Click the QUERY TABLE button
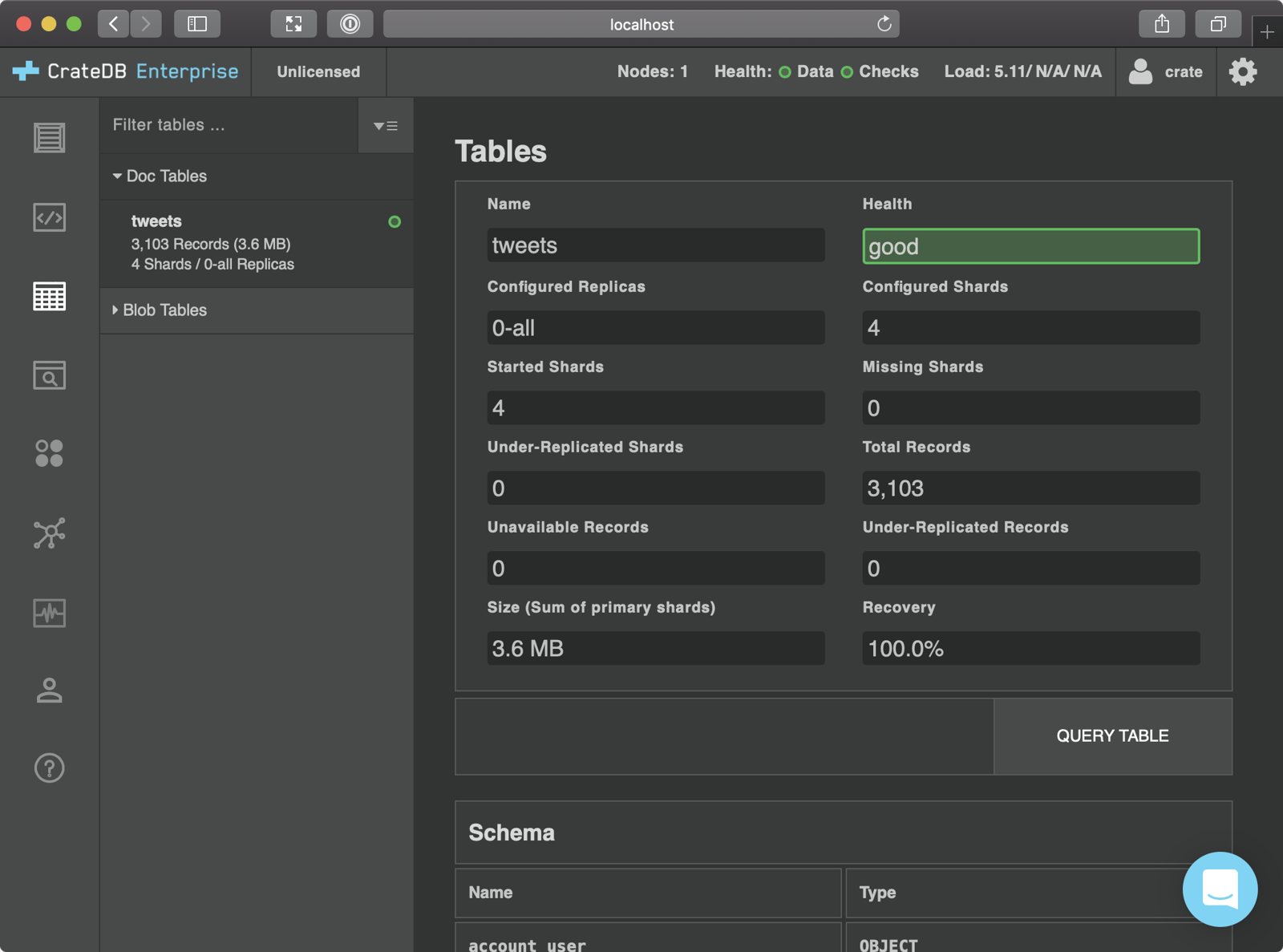The image size is (1283, 952). (1111, 736)
